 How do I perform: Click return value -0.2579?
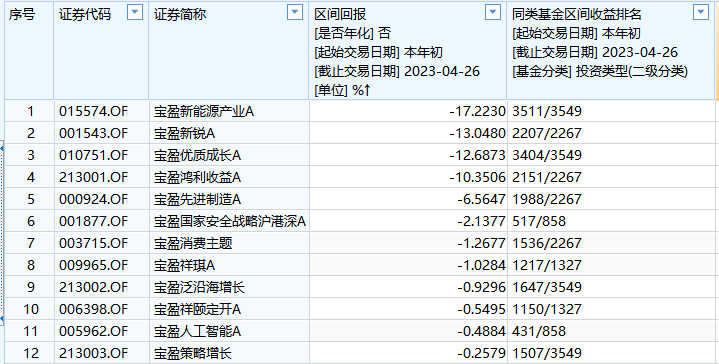[x=481, y=353]
